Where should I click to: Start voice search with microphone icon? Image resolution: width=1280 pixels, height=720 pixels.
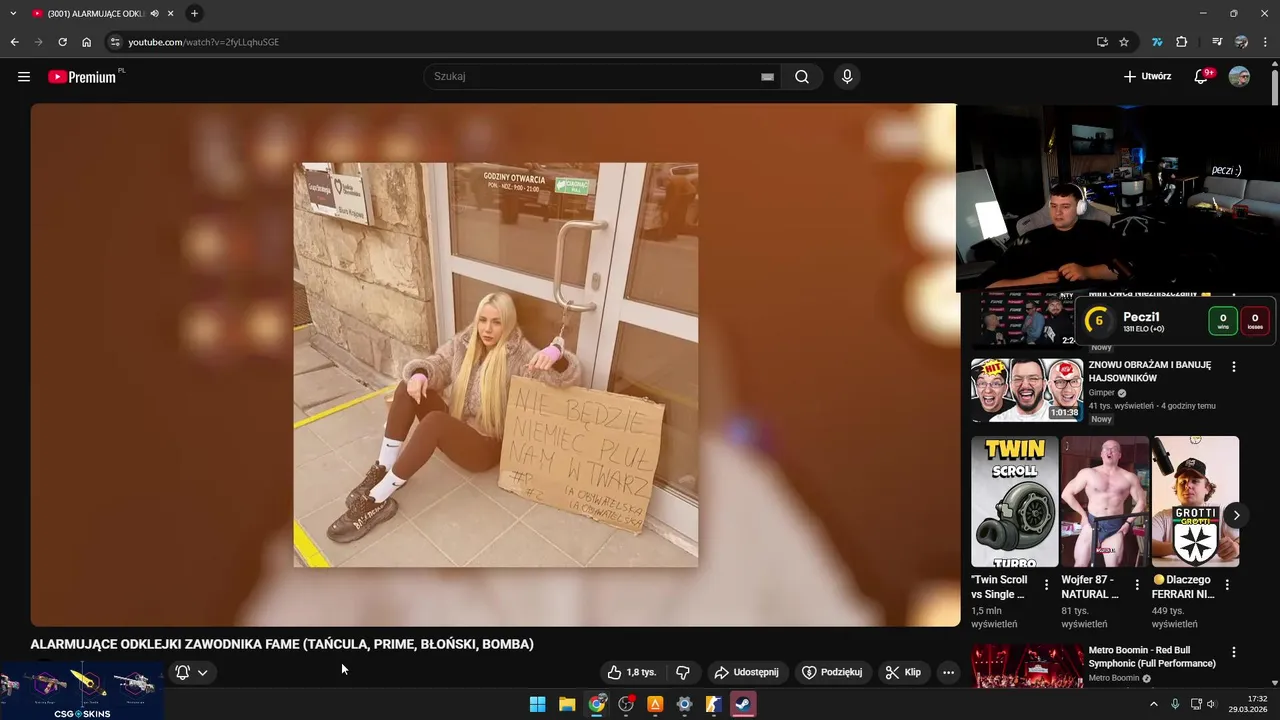coord(847,77)
